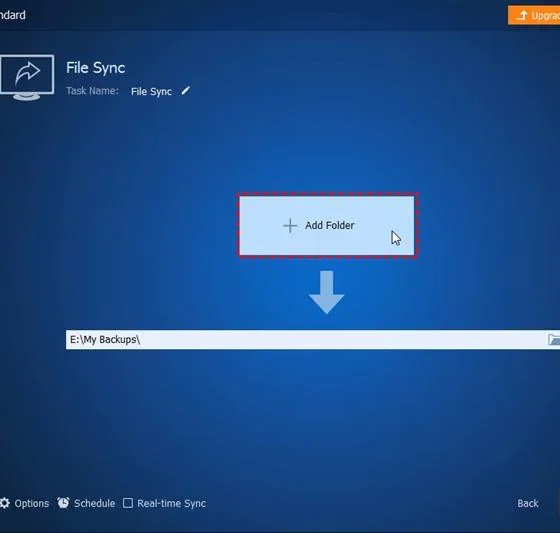560x533 pixels.
Task: Click the E:\My Backups\ destination path field
Action: (x=313, y=339)
